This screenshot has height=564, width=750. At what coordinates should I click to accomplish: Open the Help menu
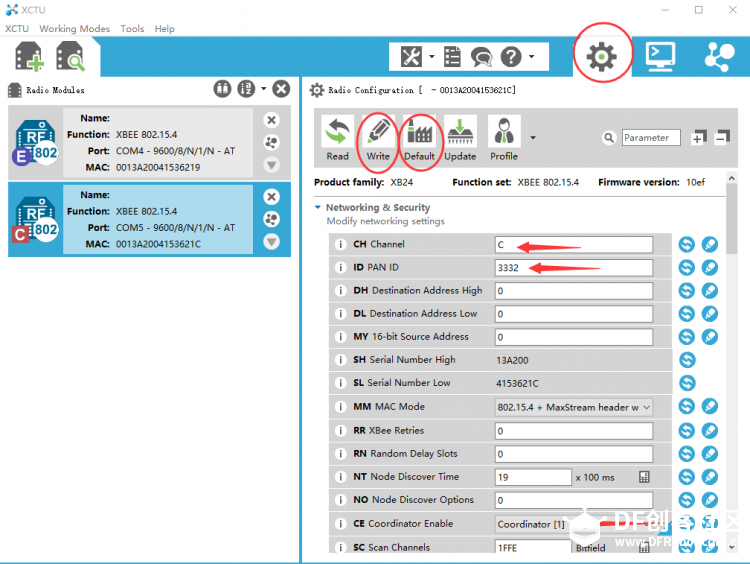coord(165,29)
